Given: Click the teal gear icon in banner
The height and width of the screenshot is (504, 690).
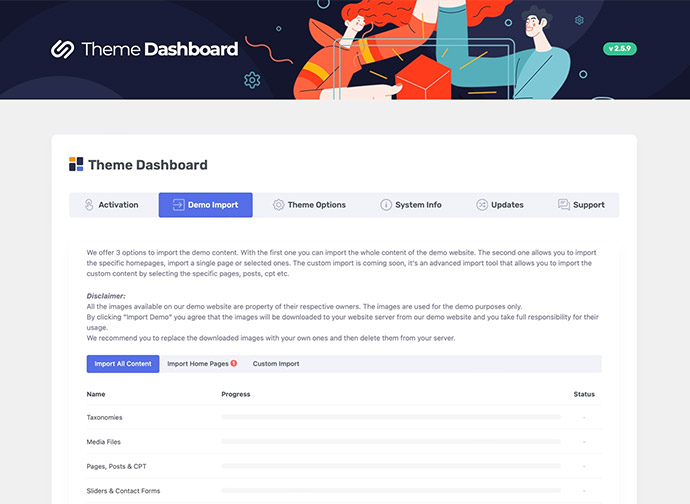Looking at the screenshot, I should click(252, 80).
